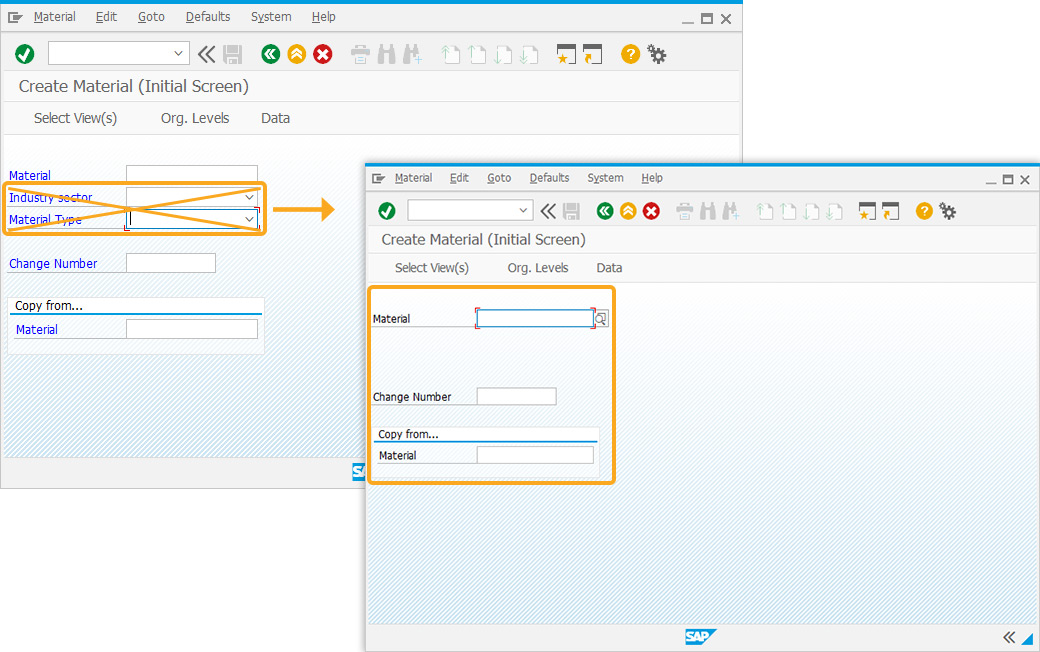
Task: Click the Change Number label in back window
Action: (53, 263)
